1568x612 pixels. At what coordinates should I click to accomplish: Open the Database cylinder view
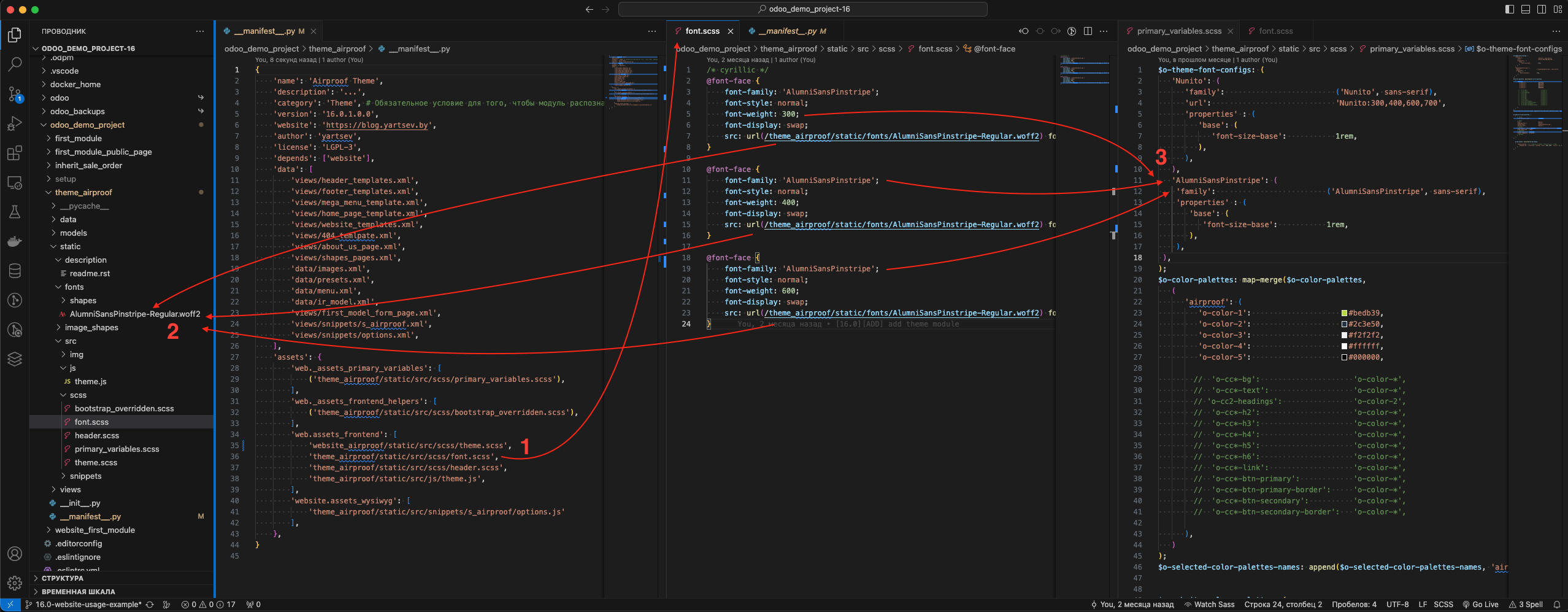(x=15, y=271)
